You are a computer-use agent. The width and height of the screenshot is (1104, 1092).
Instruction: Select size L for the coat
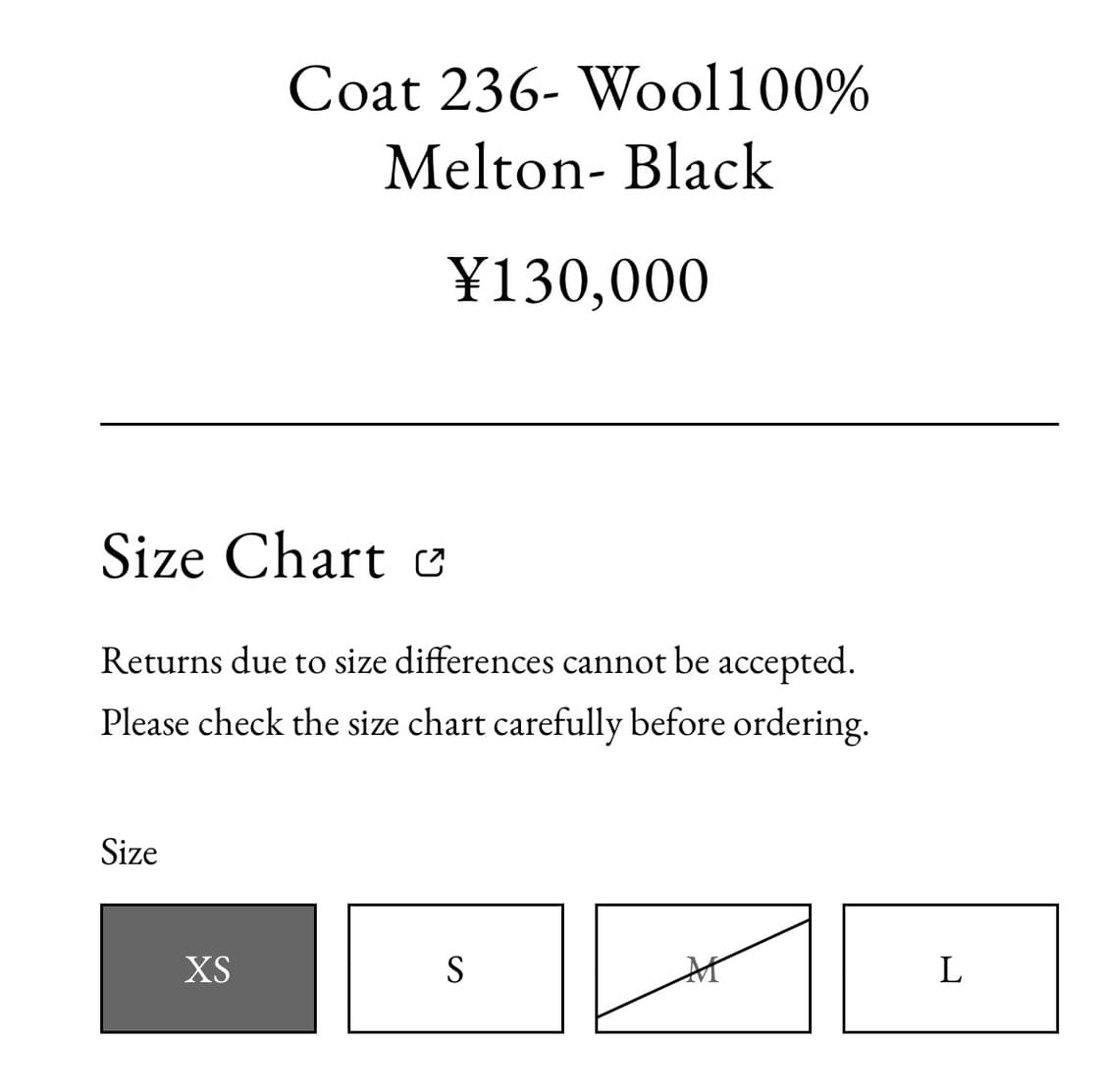click(949, 968)
